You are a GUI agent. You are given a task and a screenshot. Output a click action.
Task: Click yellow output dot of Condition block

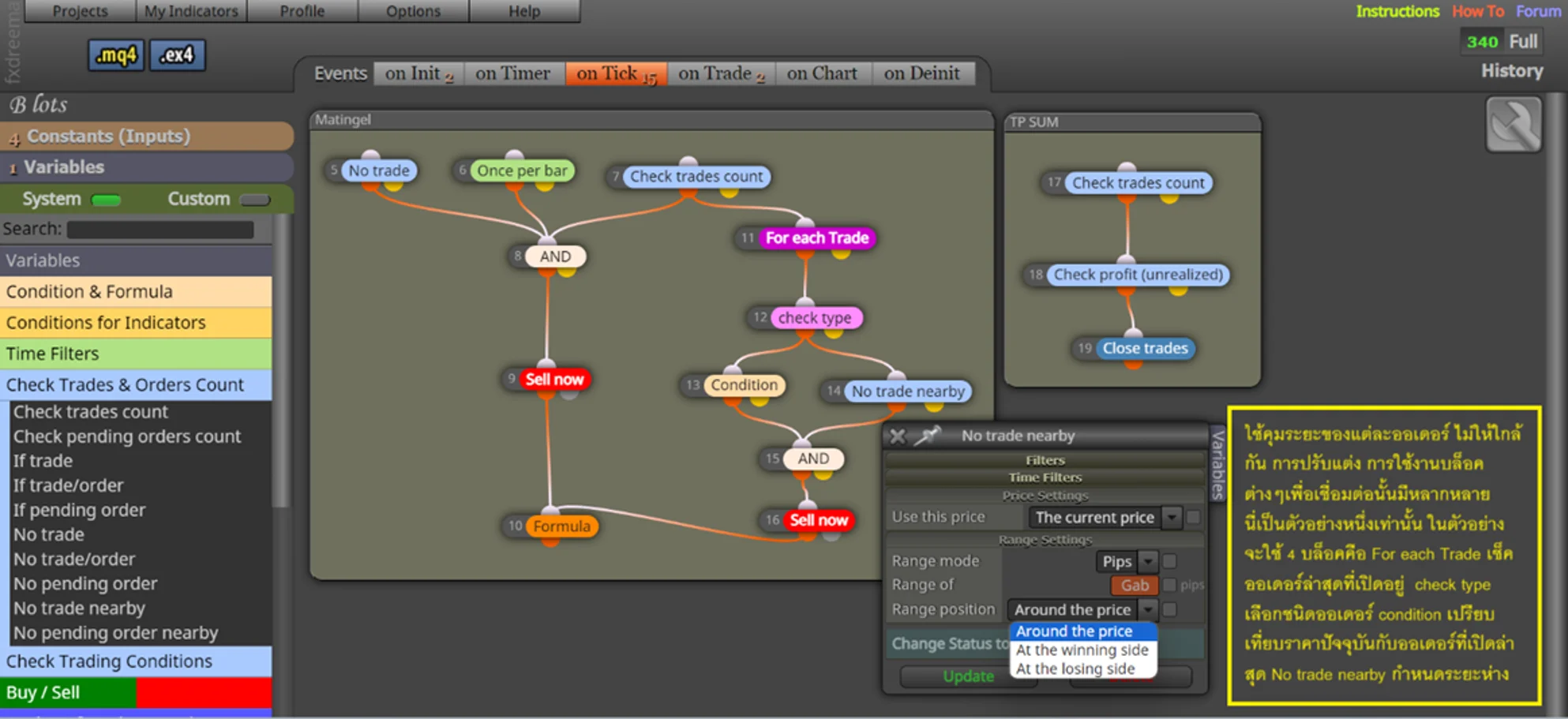click(x=759, y=401)
